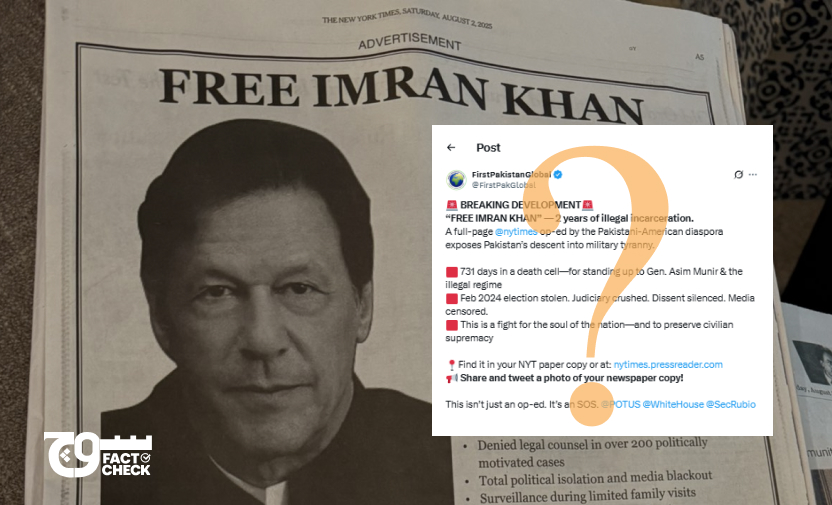Click the pin emoji before Find it
The image size is (832, 505).
452,365
